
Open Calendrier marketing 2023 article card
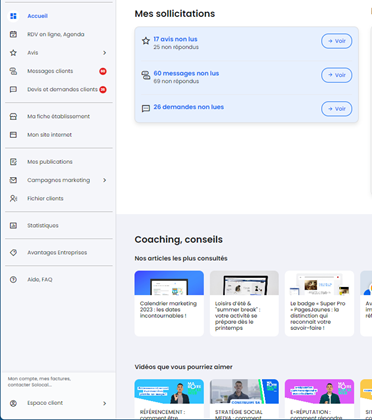click(x=169, y=303)
